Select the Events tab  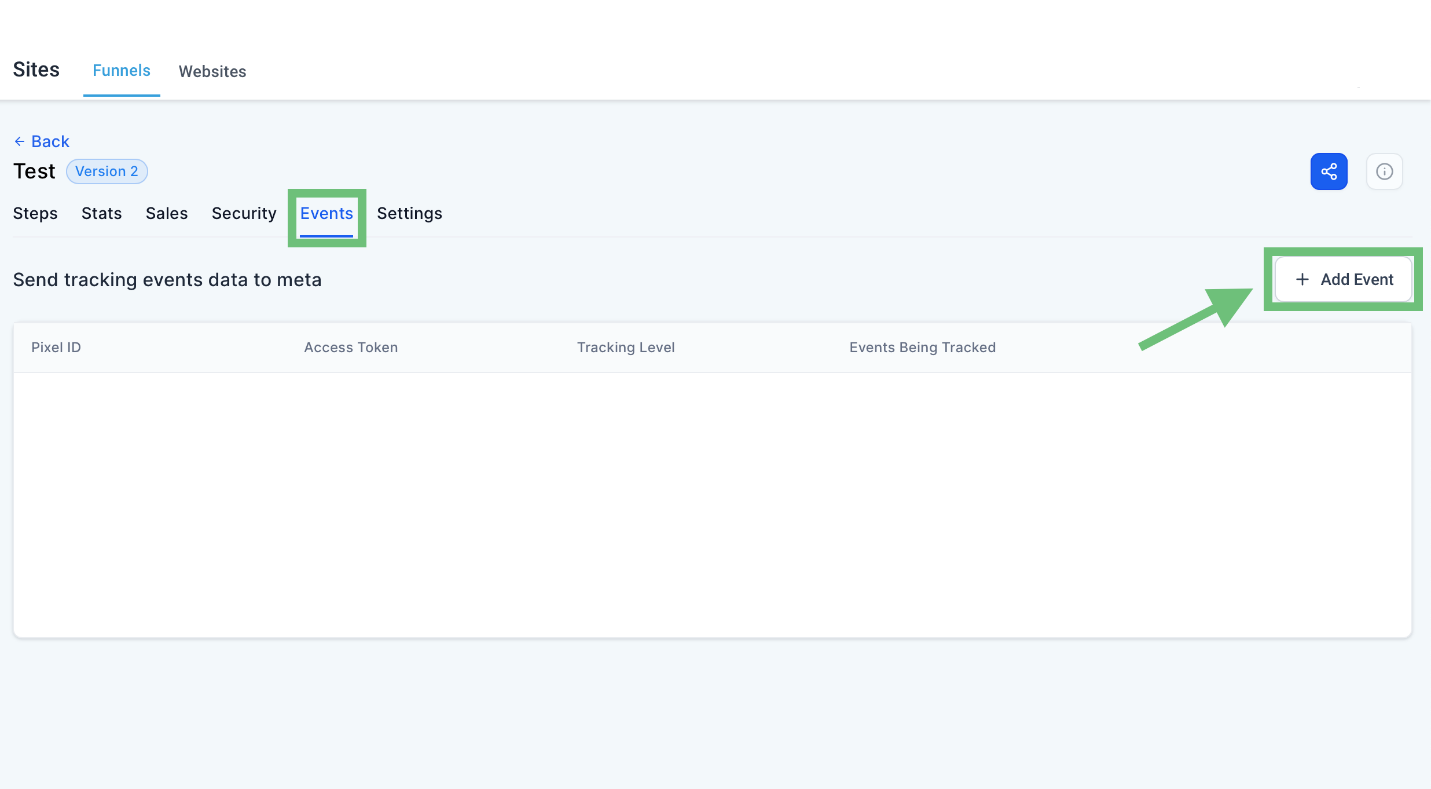click(326, 213)
